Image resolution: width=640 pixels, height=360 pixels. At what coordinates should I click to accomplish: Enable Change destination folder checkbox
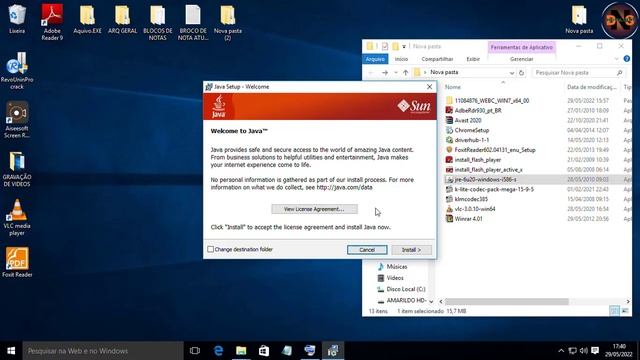210,249
